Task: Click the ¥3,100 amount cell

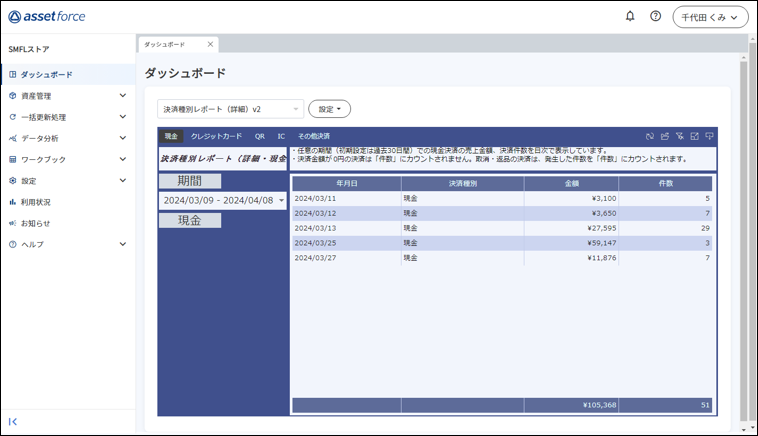Action: pyautogui.click(x=571, y=199)
